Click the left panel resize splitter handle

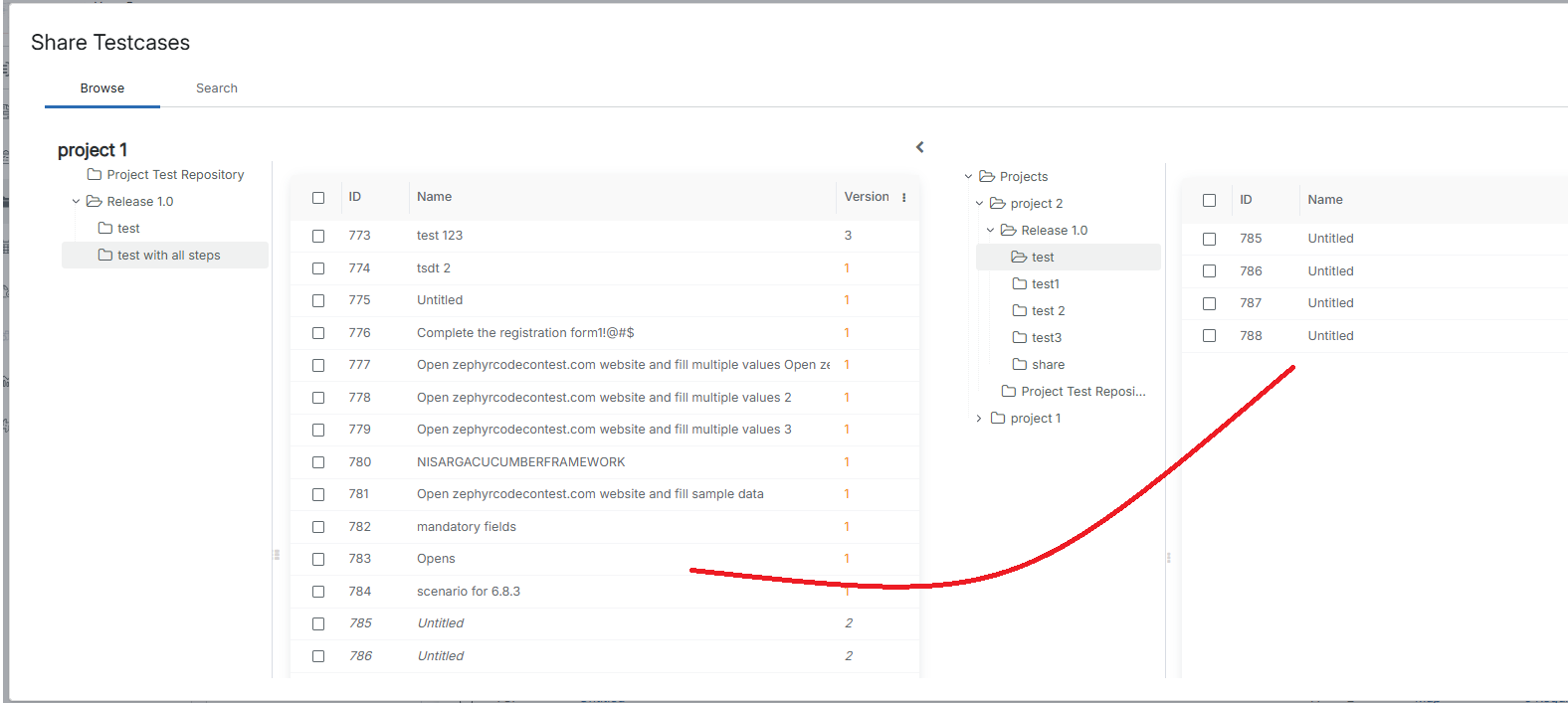pos(277,555)
